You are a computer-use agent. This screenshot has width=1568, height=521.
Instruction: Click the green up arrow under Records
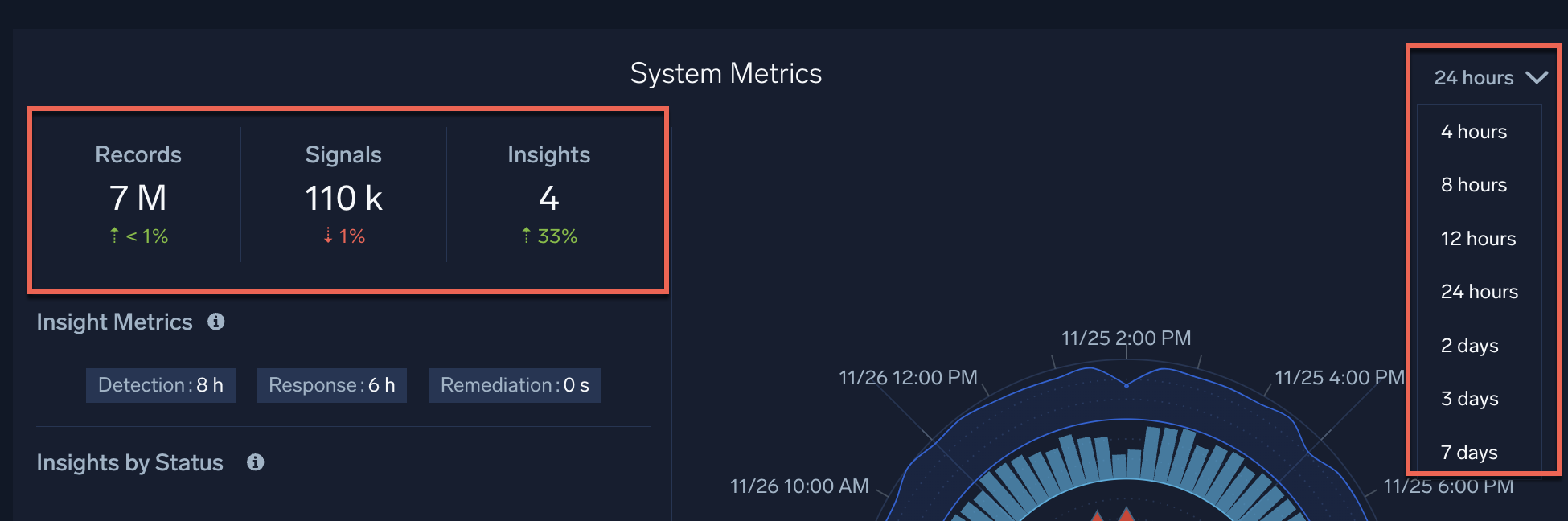click(x=115, y=236)
